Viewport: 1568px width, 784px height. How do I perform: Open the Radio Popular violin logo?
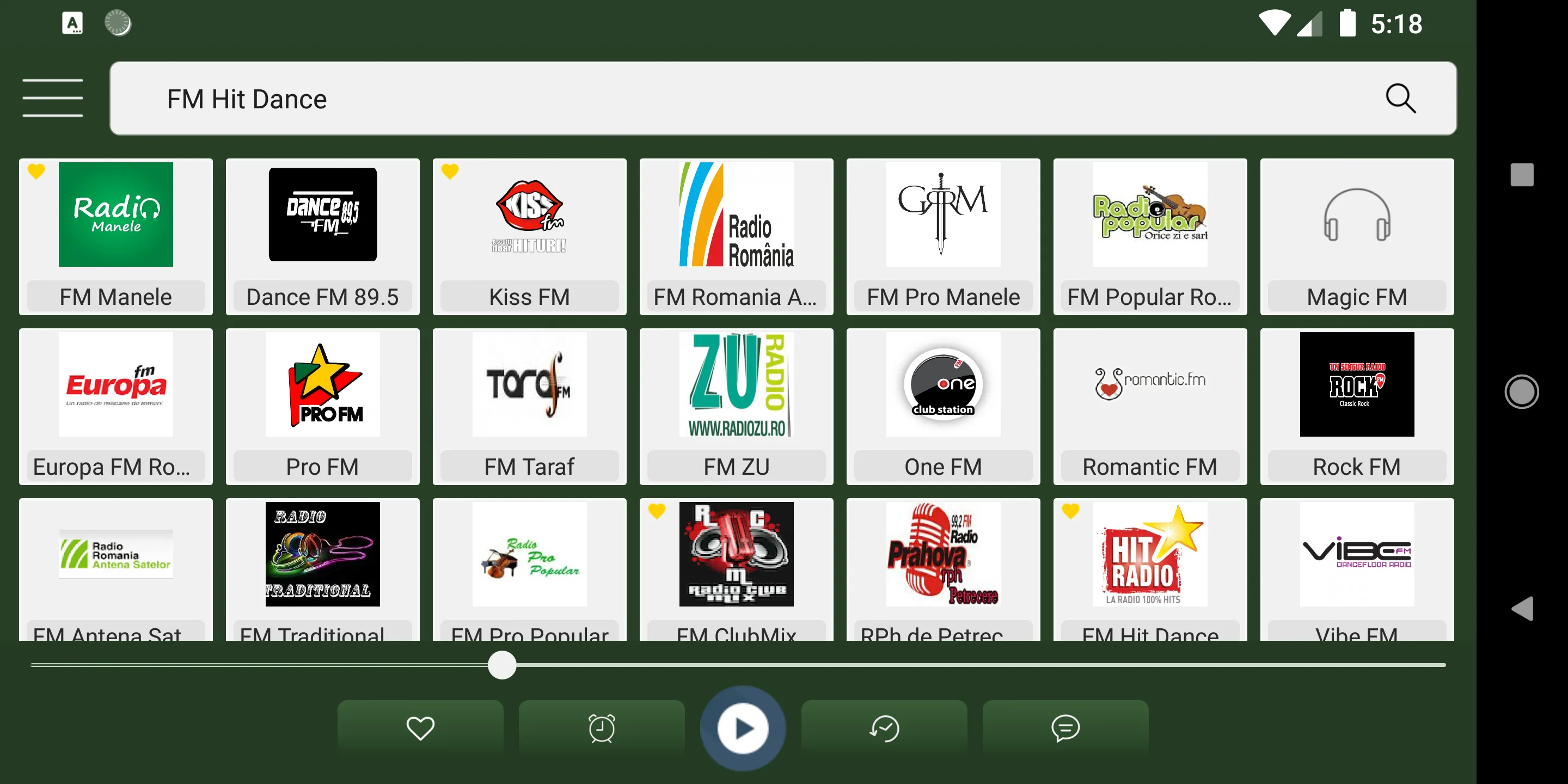tap(1150, 215)
